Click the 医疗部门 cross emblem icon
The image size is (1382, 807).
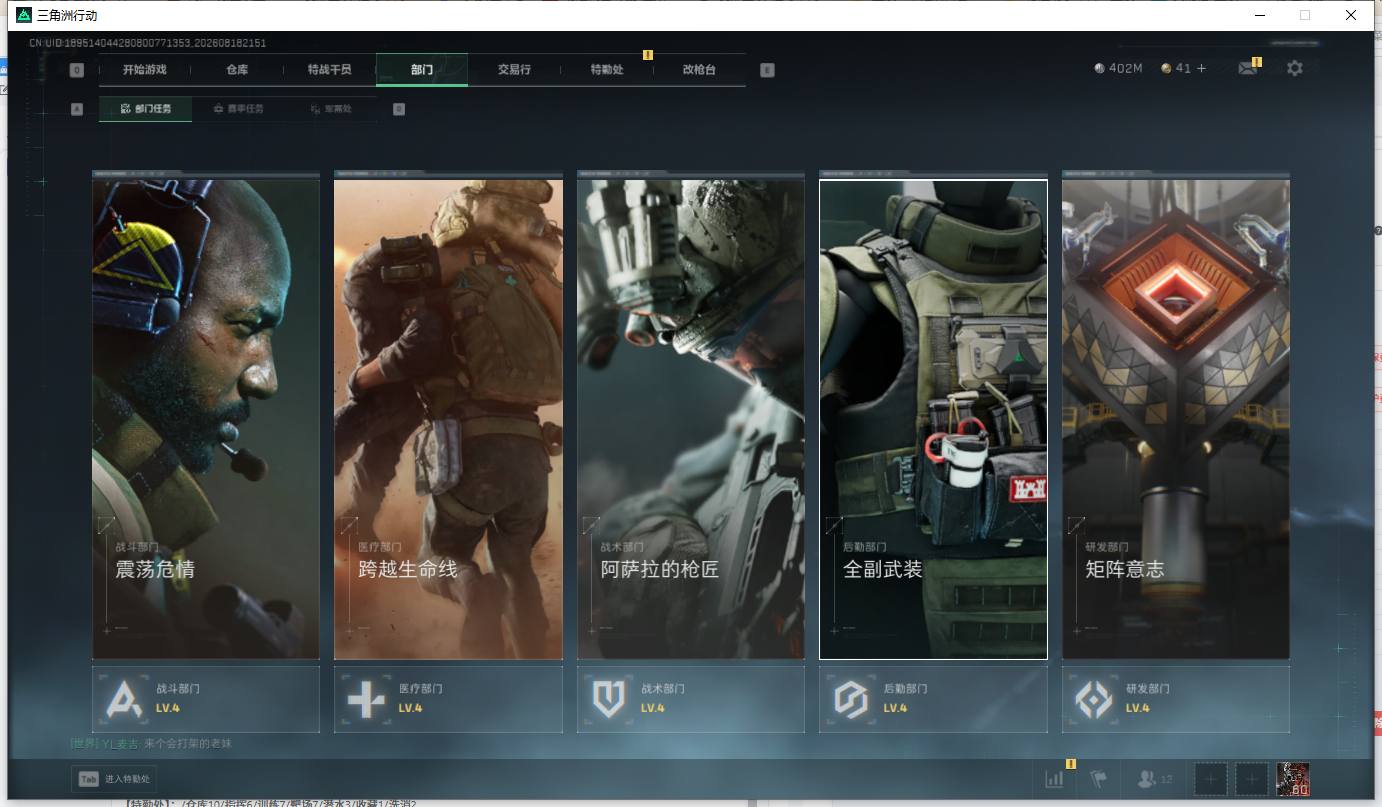[x=366, y=699]
